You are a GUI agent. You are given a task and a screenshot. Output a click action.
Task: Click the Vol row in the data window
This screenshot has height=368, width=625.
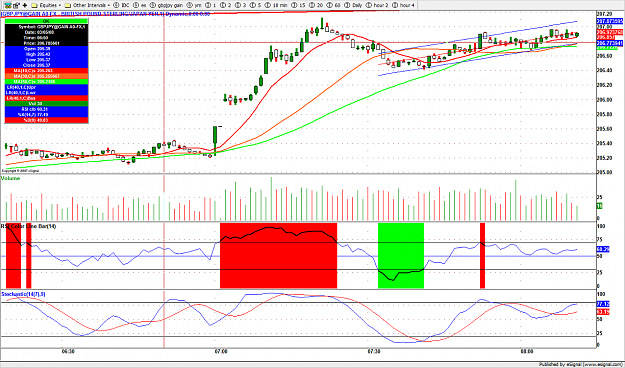pos(46,103)
